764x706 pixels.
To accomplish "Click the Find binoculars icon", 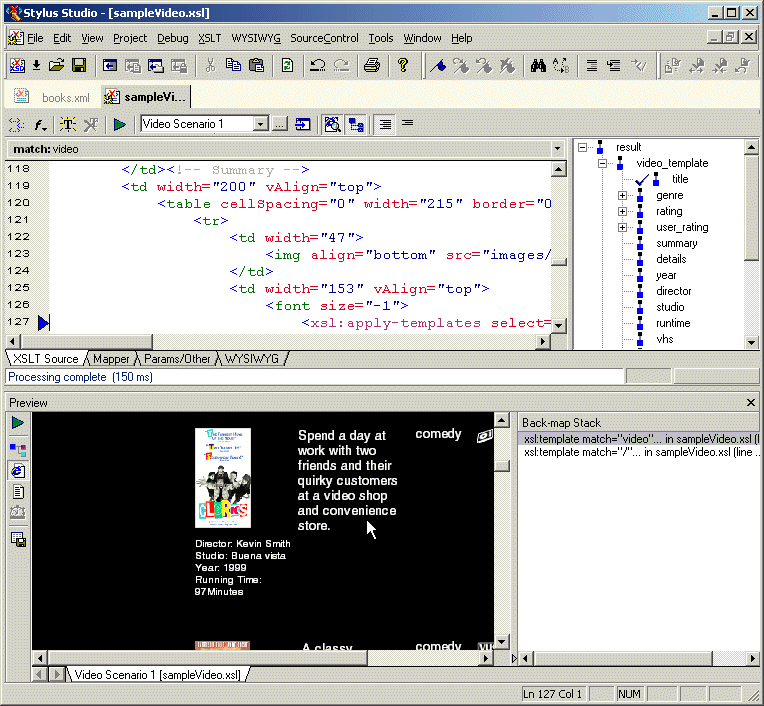I will point(538,66).
